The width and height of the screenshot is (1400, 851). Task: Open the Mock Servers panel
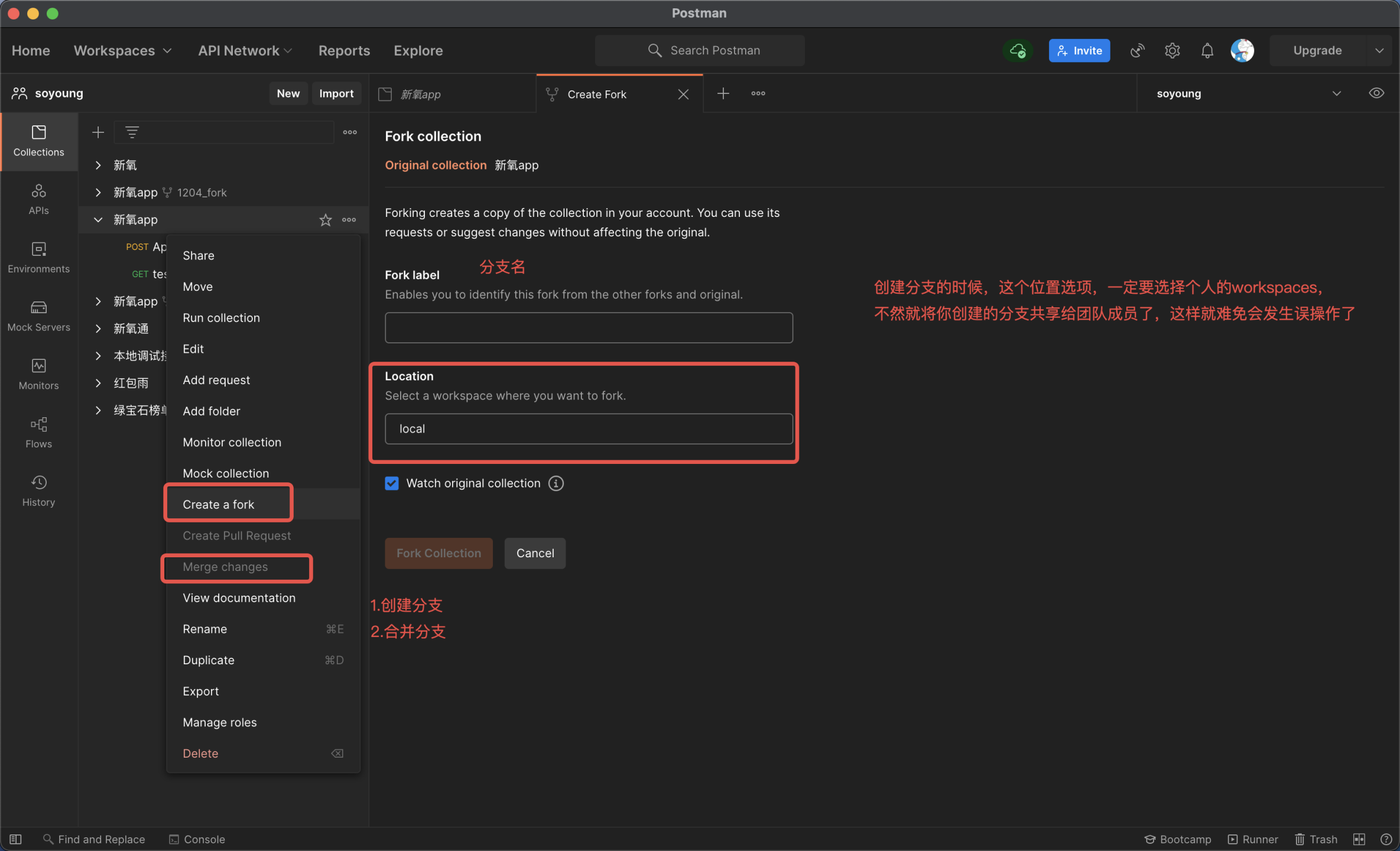click(x=38, y=316)
